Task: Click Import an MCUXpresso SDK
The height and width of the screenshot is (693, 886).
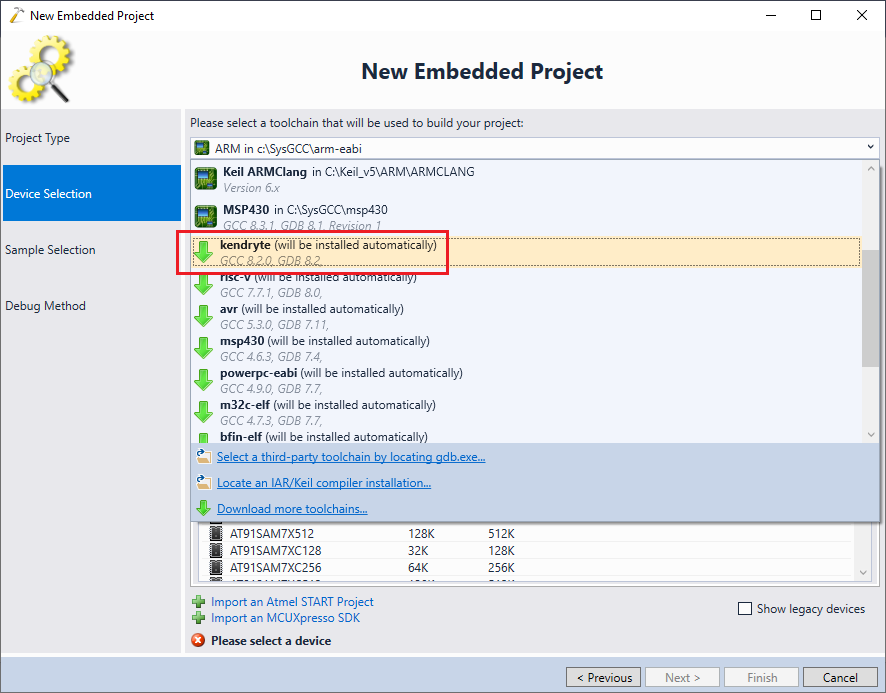Action: pyautogui.click(x=285, y=618)
